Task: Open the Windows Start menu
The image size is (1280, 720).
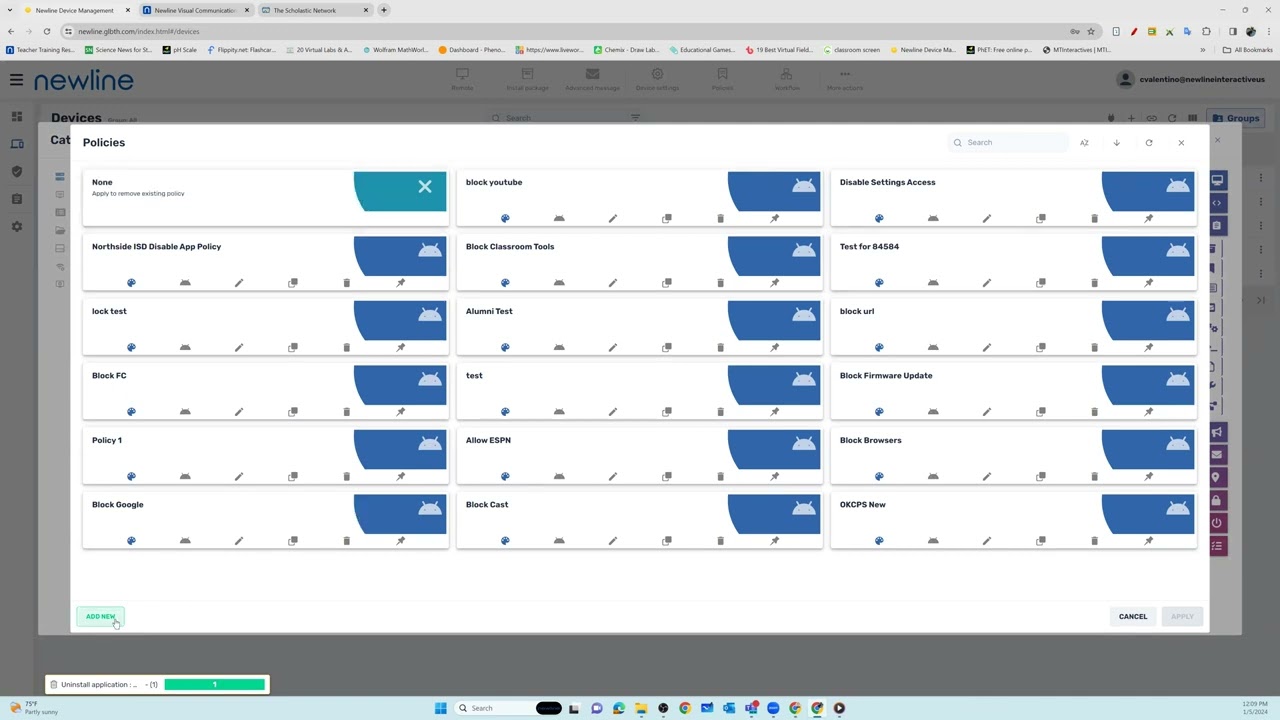Action: pyautogui.click(x=440, y=708)
